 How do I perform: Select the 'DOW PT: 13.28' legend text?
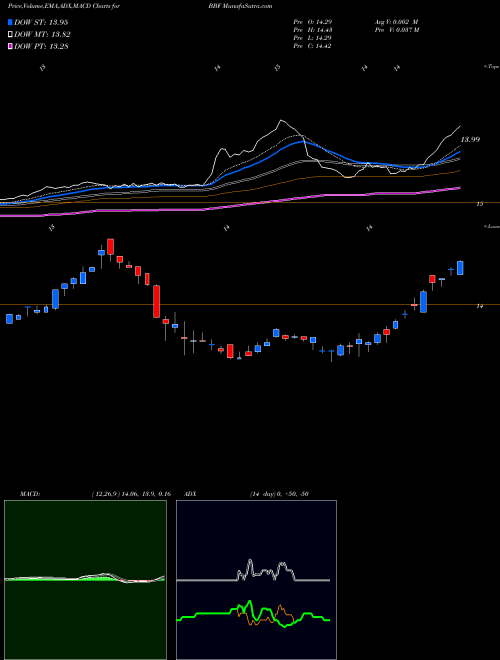[x=41, y=46]
